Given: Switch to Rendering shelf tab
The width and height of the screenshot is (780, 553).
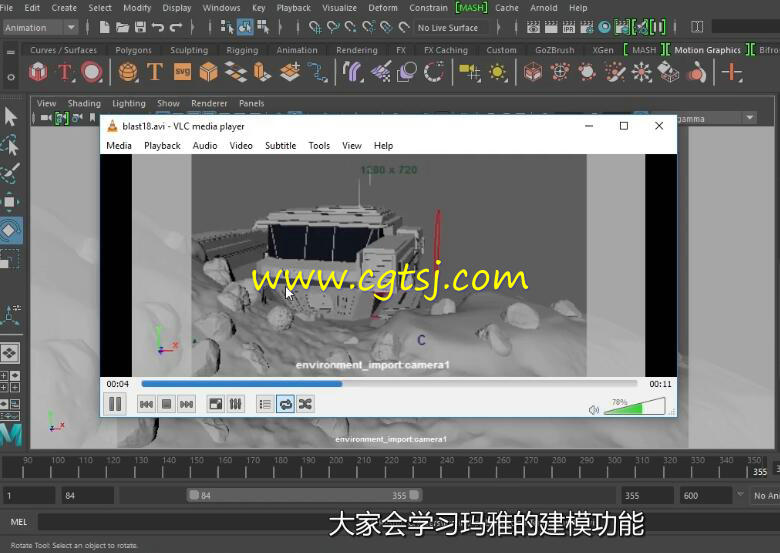Looking at the screenshot, I should pos(357,50).
